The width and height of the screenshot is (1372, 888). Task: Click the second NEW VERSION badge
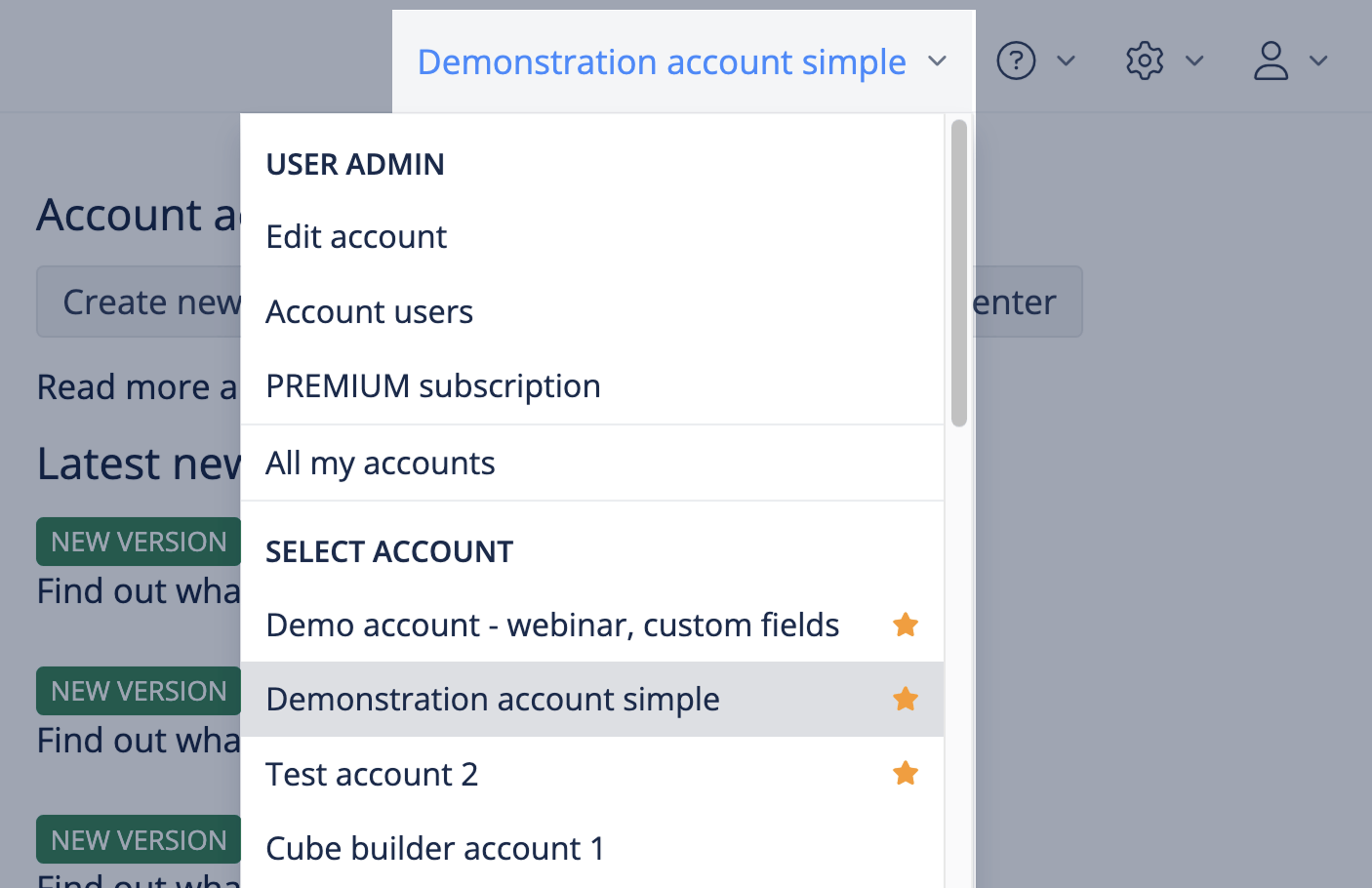(138, 690)
